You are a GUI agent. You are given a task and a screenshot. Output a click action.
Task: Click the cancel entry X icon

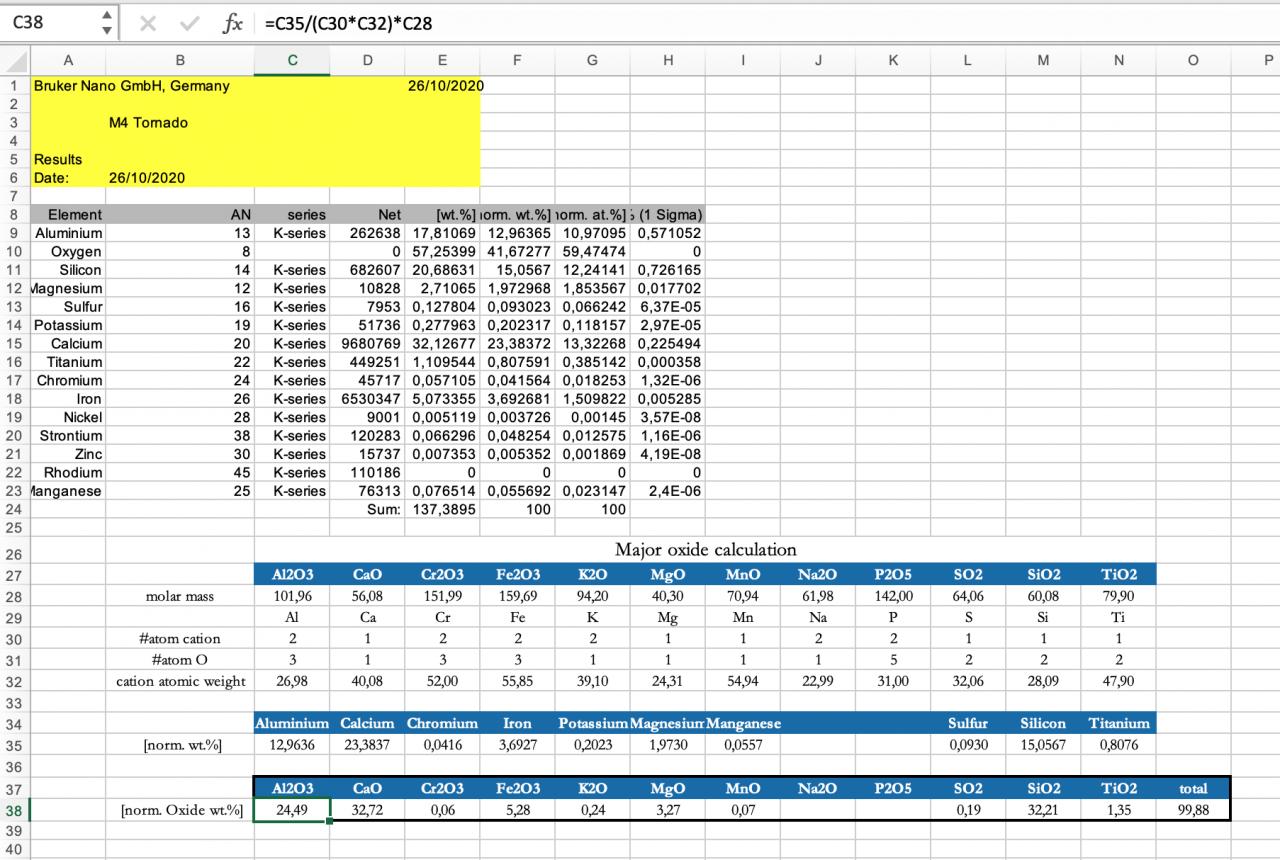147,23
